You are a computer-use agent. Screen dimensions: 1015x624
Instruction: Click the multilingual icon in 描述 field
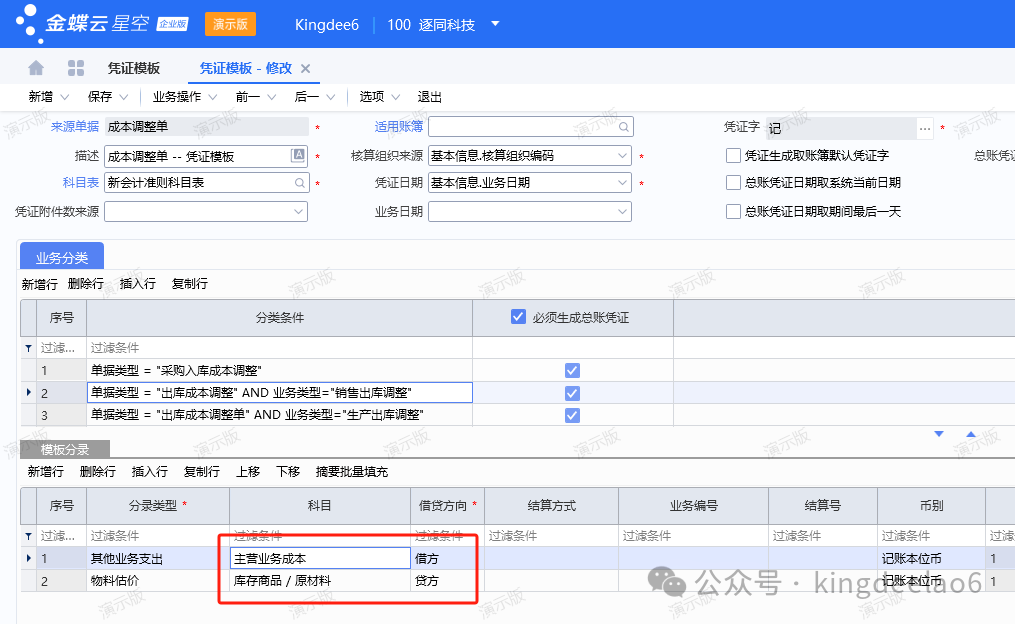pyautogui.click(x=298, y=156)
